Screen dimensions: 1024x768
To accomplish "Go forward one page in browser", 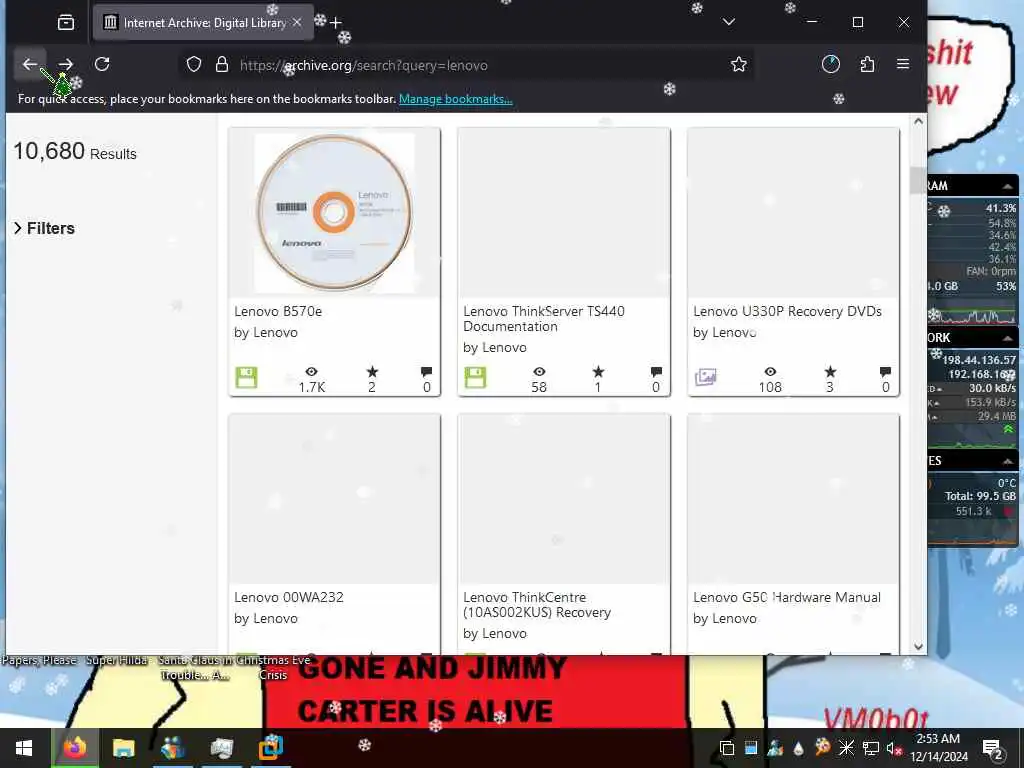I will 65,64.
